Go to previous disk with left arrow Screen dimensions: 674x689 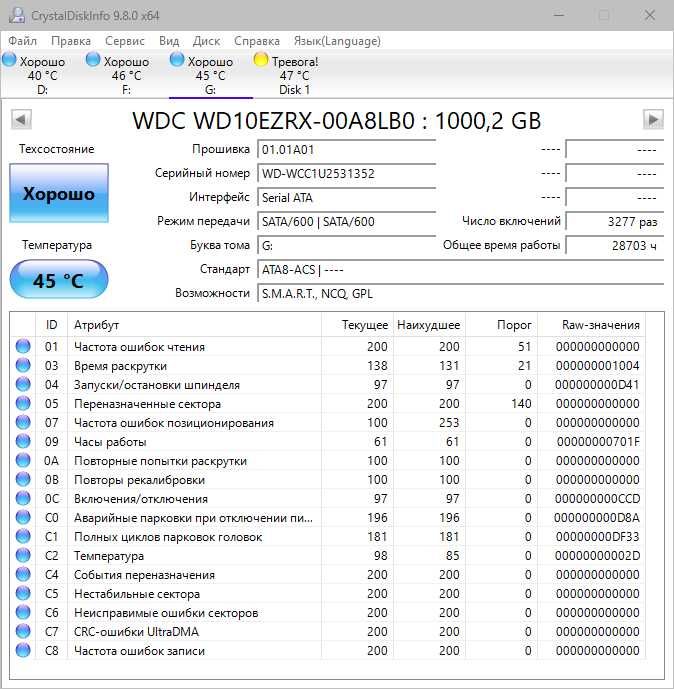21,120
